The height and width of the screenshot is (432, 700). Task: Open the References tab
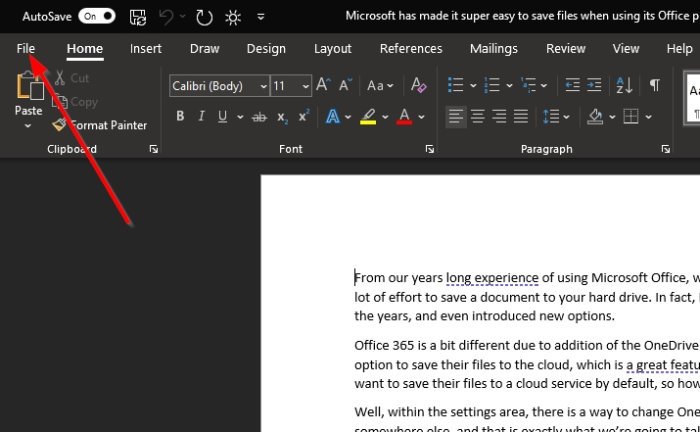click(411, 48)
